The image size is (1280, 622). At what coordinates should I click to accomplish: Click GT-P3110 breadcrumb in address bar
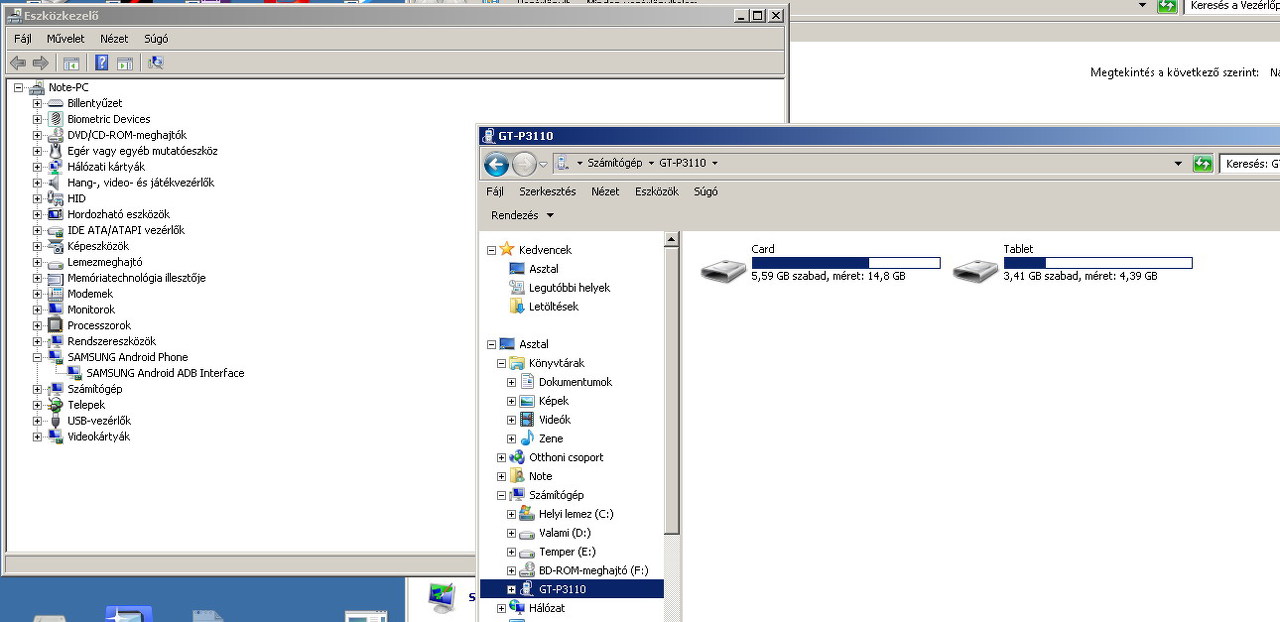click(683, 163)
